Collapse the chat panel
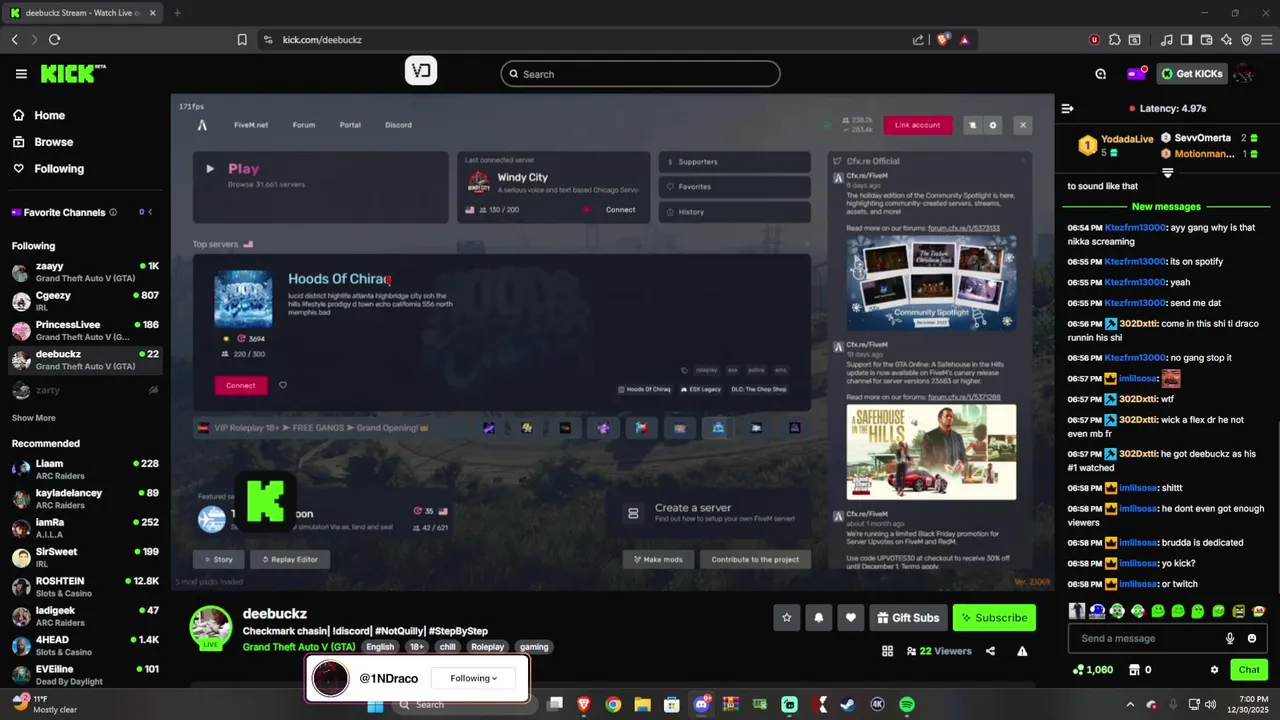The height and width of the screenshot is (720, 1280). (x=1068, y=108)
